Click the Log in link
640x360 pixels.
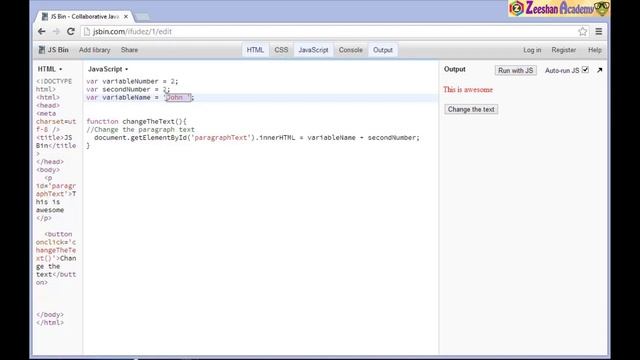pyautogui.click(x=532, y=50)
